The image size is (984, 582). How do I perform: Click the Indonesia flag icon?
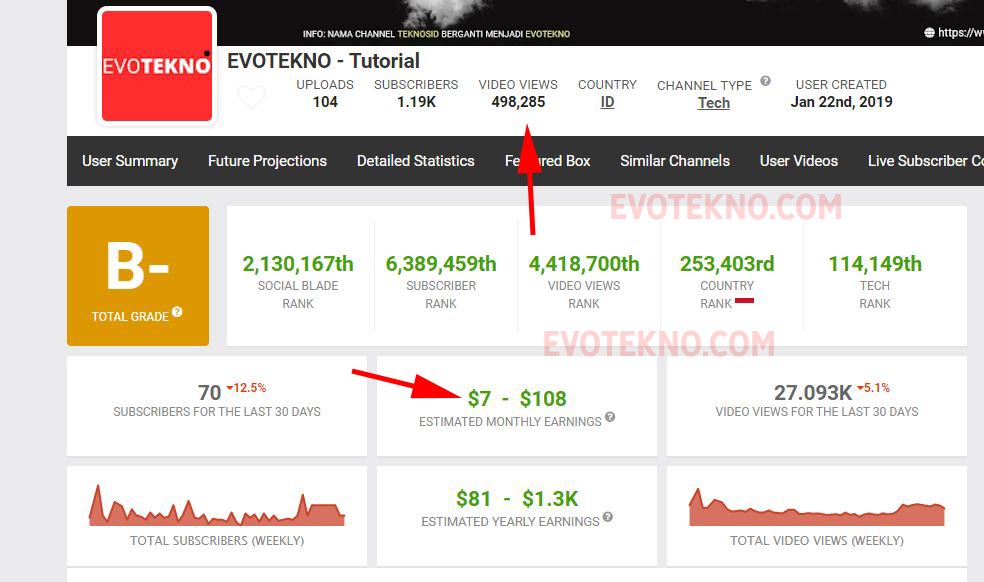coord(744,301)
